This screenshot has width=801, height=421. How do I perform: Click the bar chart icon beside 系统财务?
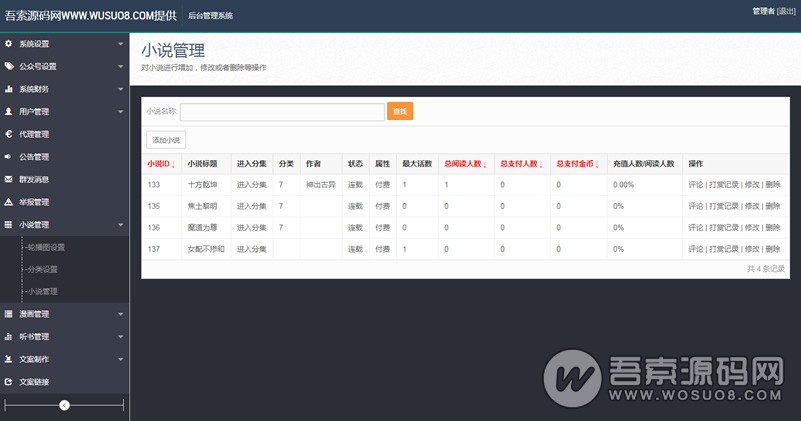tap(9, 89)
